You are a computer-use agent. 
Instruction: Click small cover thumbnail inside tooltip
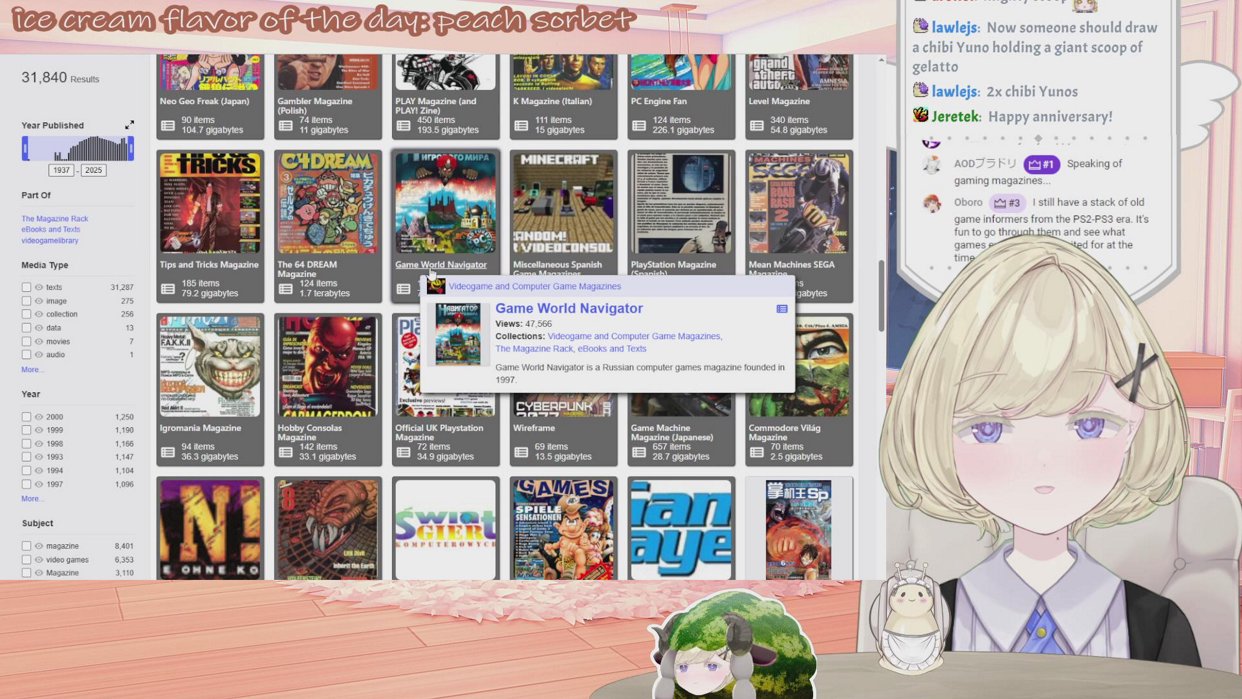click(x=458, y=334)
